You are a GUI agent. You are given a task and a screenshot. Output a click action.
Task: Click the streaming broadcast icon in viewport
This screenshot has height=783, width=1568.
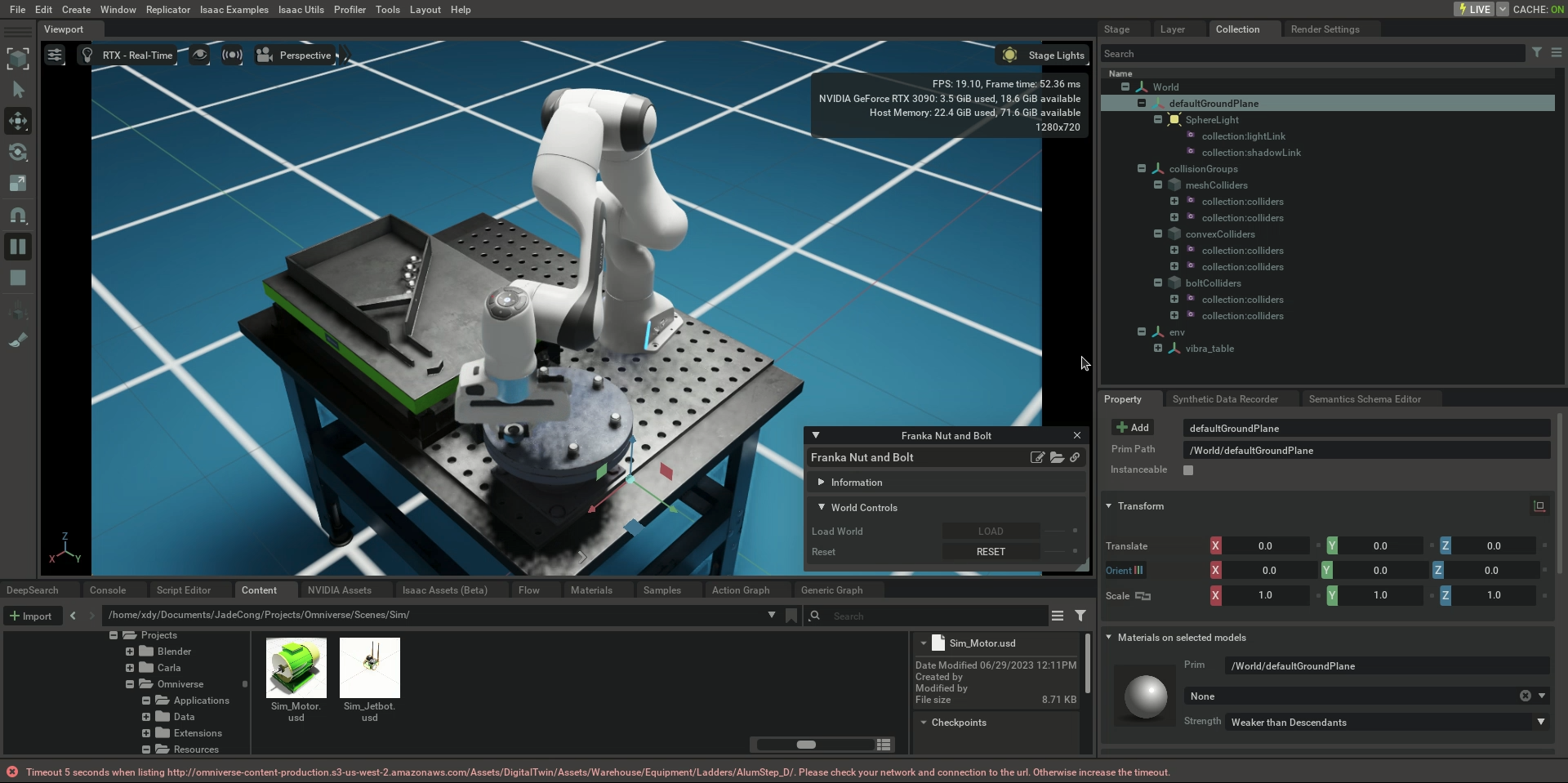pos(232,55)
